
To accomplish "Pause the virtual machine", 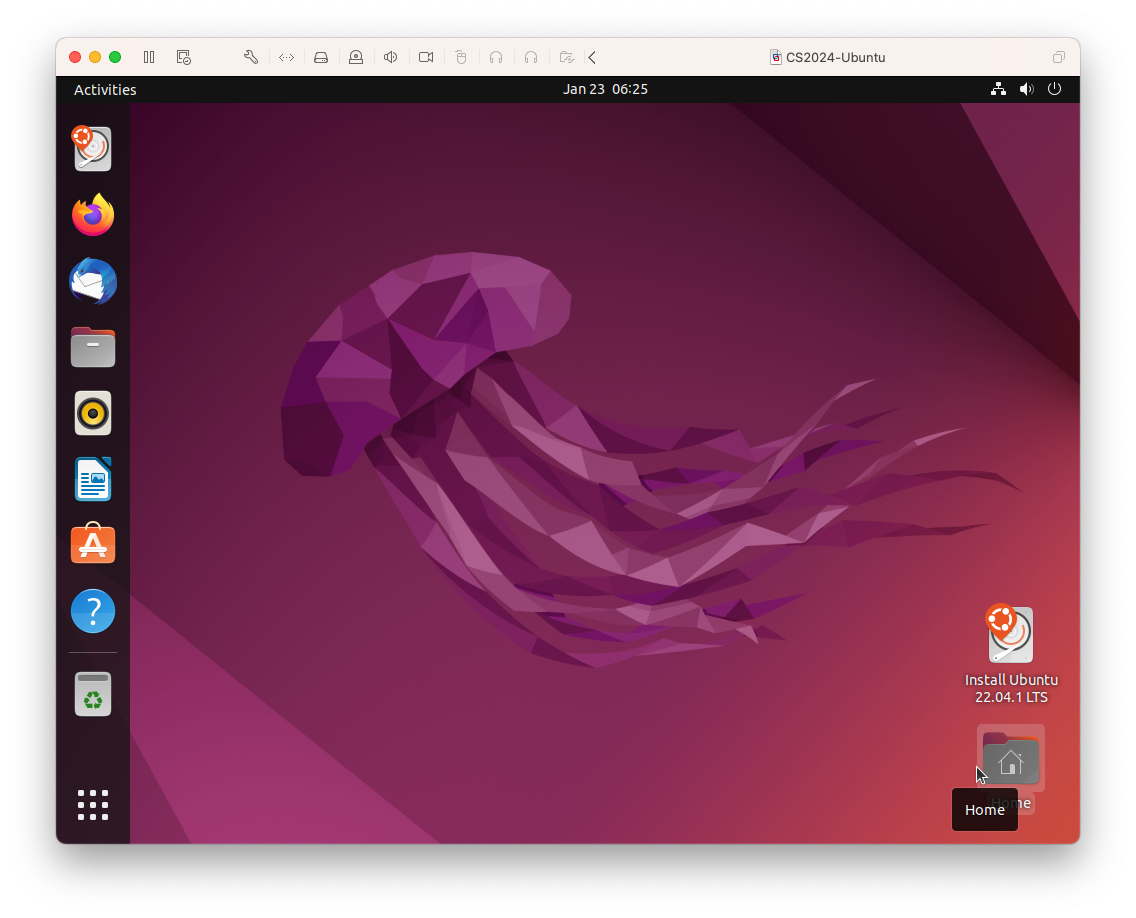I will [149, 57].
